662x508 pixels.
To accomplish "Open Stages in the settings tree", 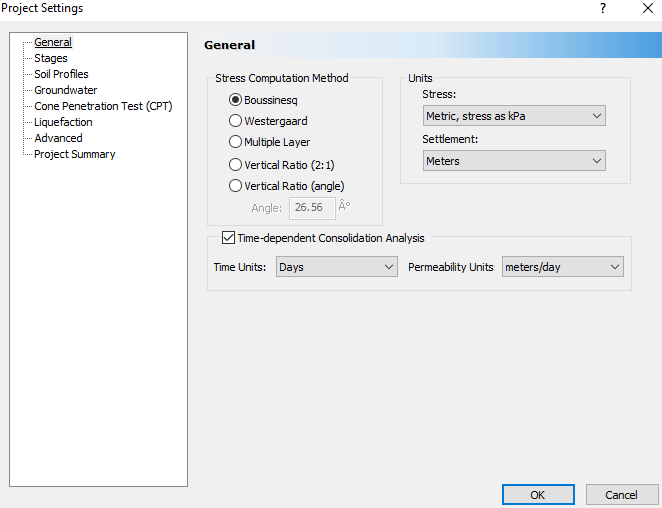I will click(51, 58).
